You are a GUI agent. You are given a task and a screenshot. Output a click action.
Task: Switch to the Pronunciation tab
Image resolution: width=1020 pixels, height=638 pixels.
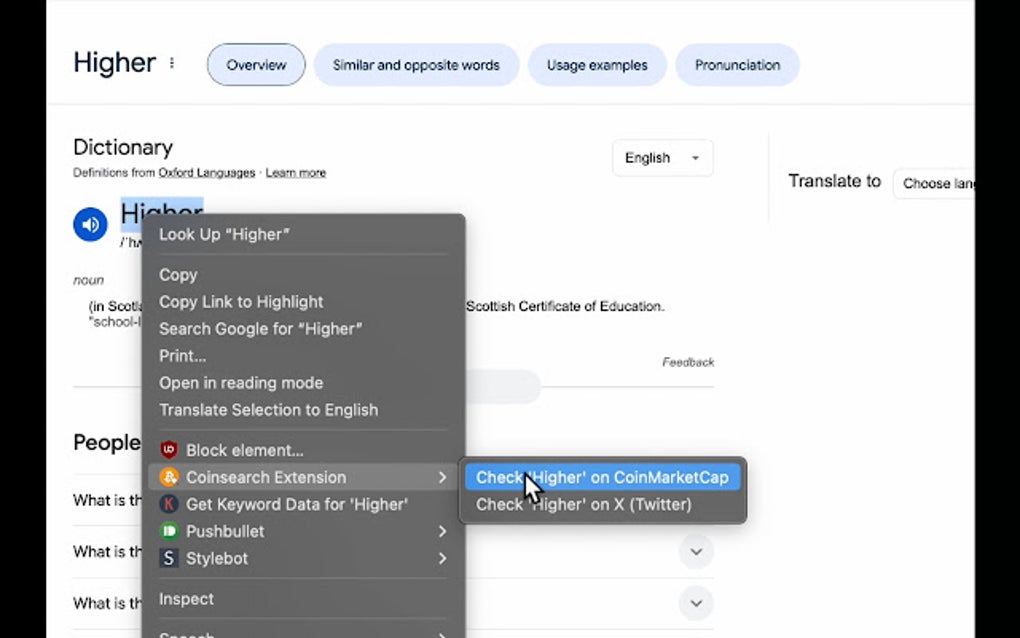point(737,64)
